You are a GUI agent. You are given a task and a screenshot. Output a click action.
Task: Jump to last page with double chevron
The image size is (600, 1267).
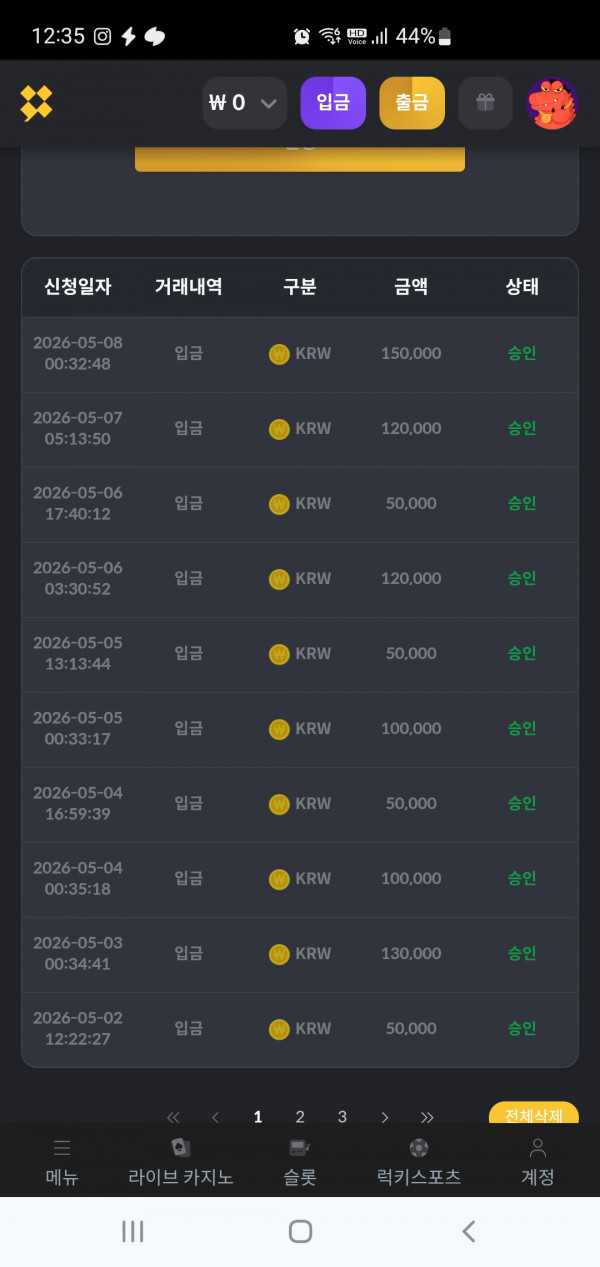[427, 1117]
